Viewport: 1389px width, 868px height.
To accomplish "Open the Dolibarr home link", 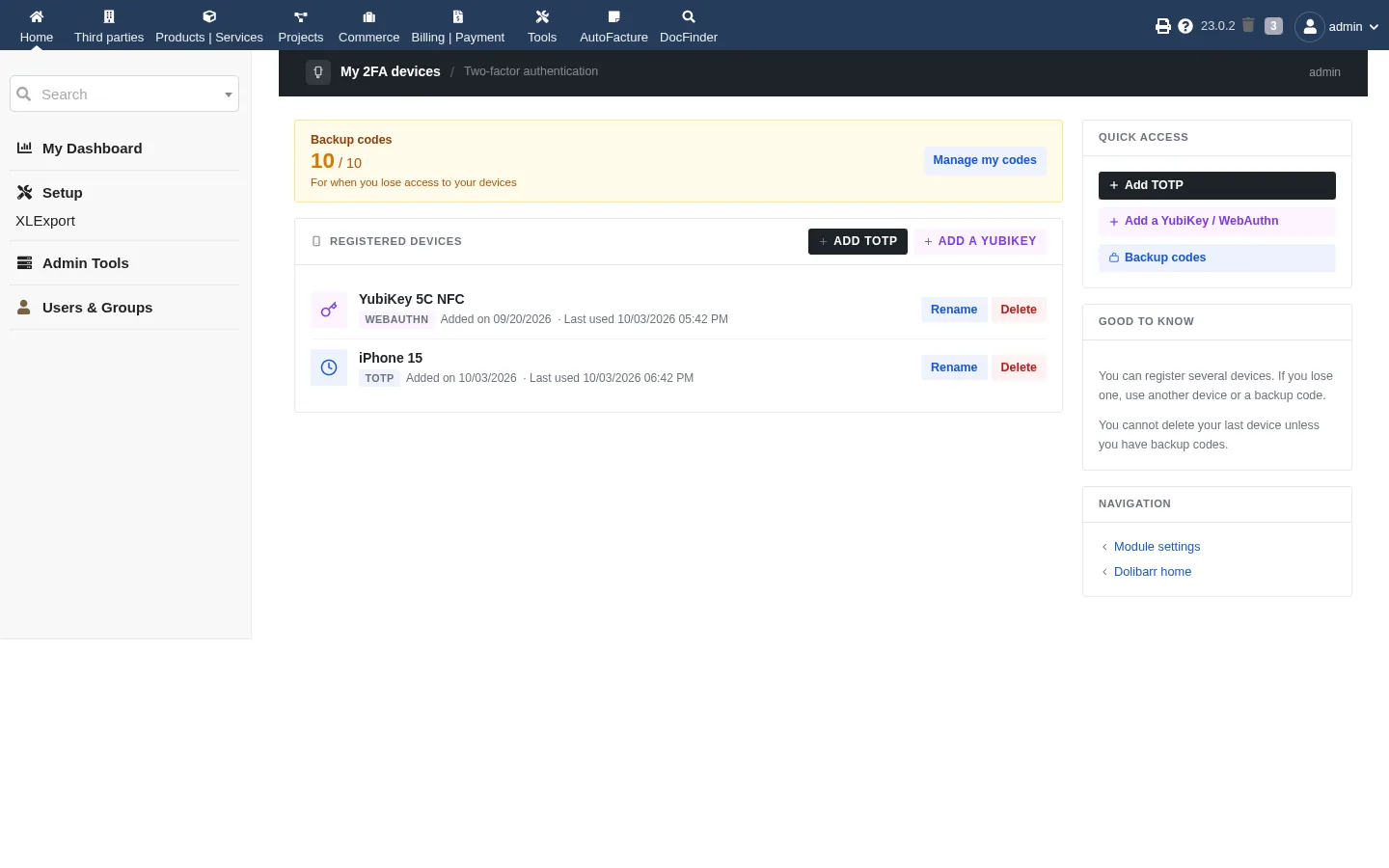I will coord(1153,572).
